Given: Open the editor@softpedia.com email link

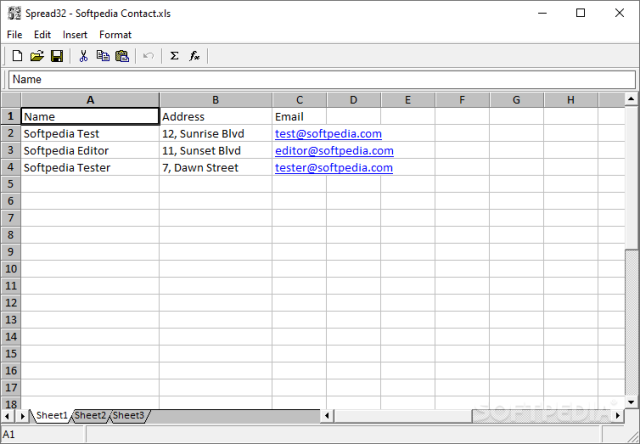Looking at the screenshot, I should (334, 151).
